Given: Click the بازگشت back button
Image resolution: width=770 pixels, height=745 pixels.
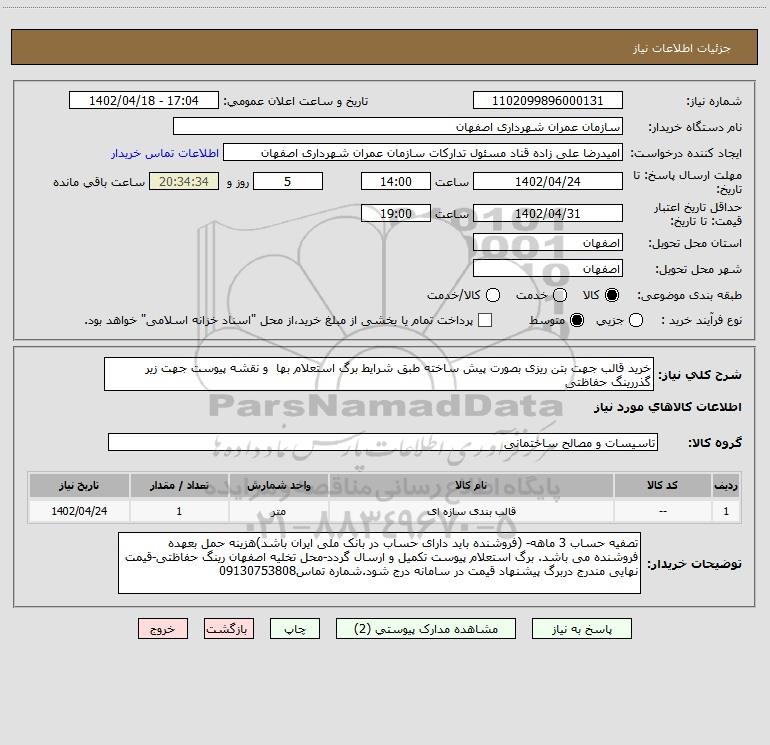Looking at the screenshot, I should (x=229, y=629).
